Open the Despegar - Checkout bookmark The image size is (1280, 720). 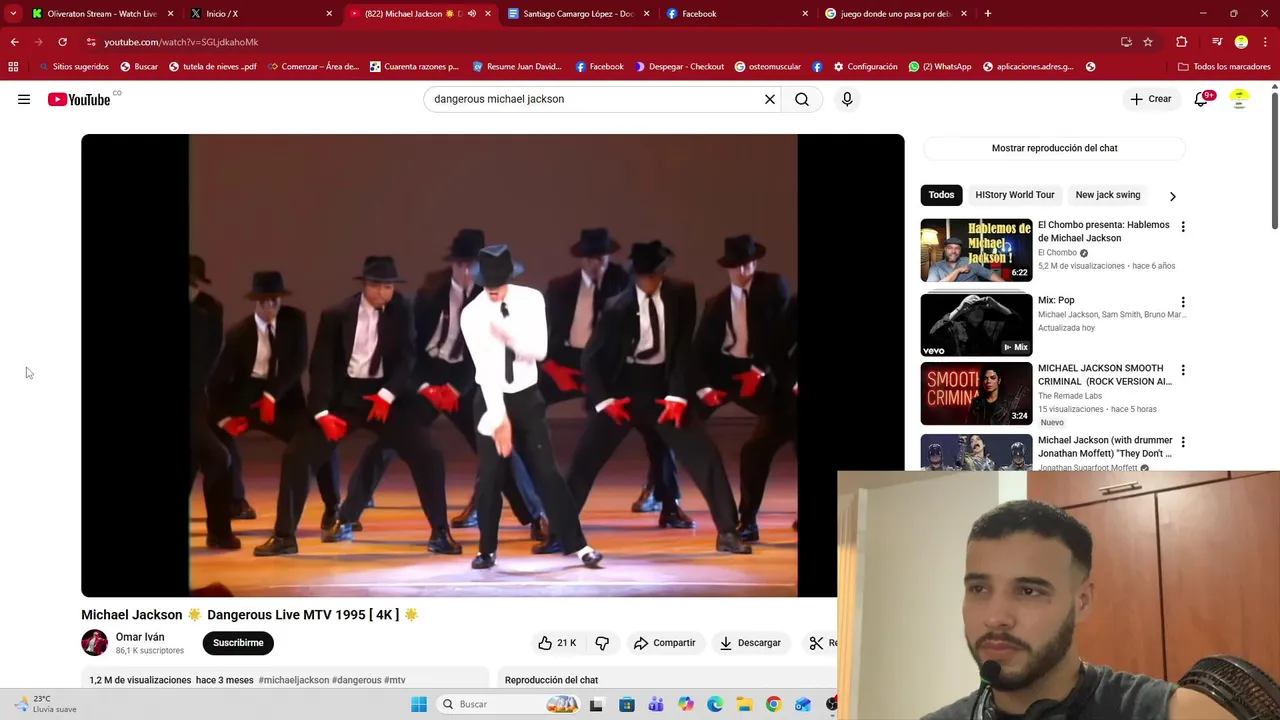[x=679, y=67]
